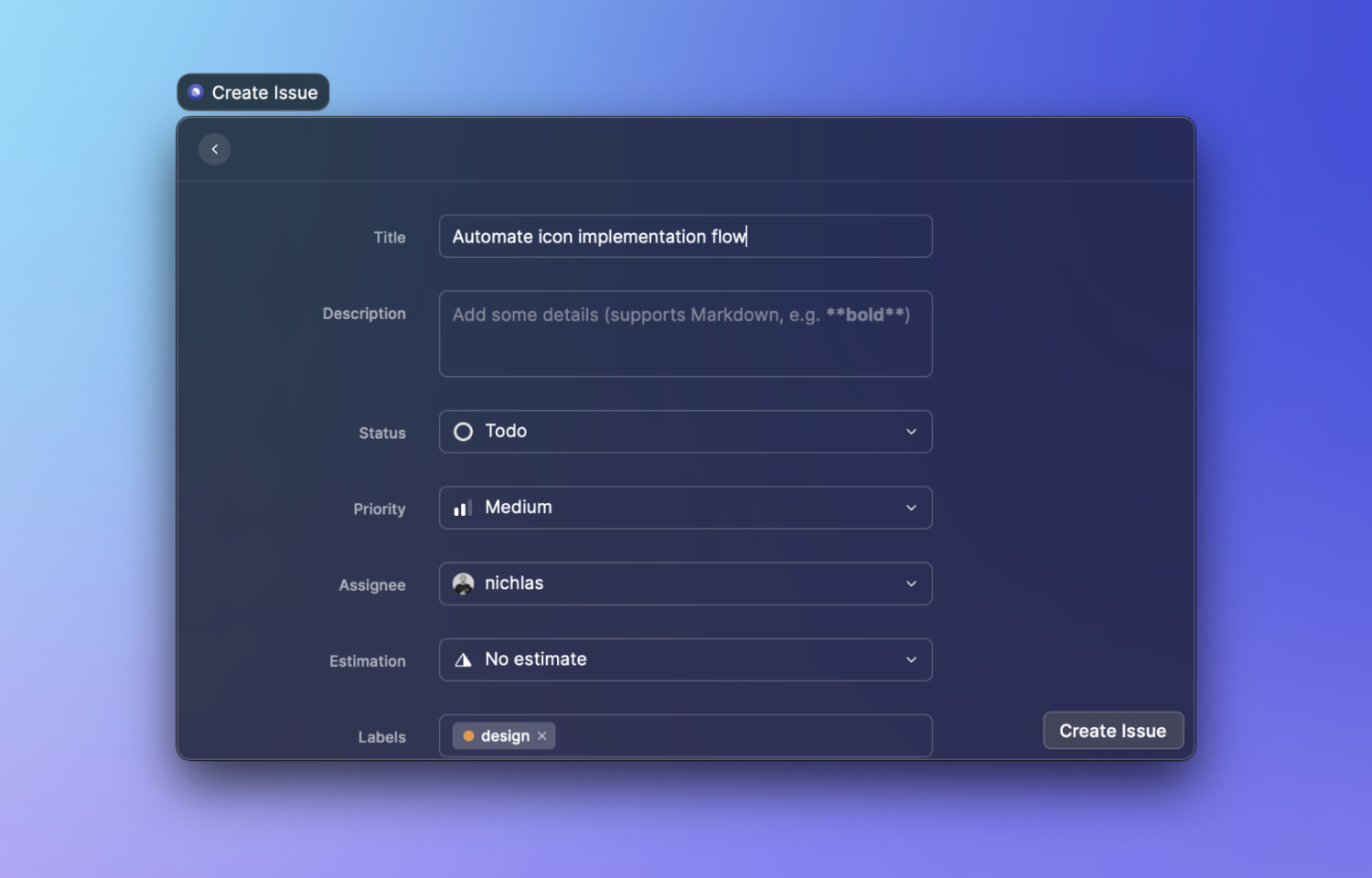The width and height of the screenshot is (1372, 878).
Task: Open the Status dropdown showing Todo
Action: click(686, 432)
